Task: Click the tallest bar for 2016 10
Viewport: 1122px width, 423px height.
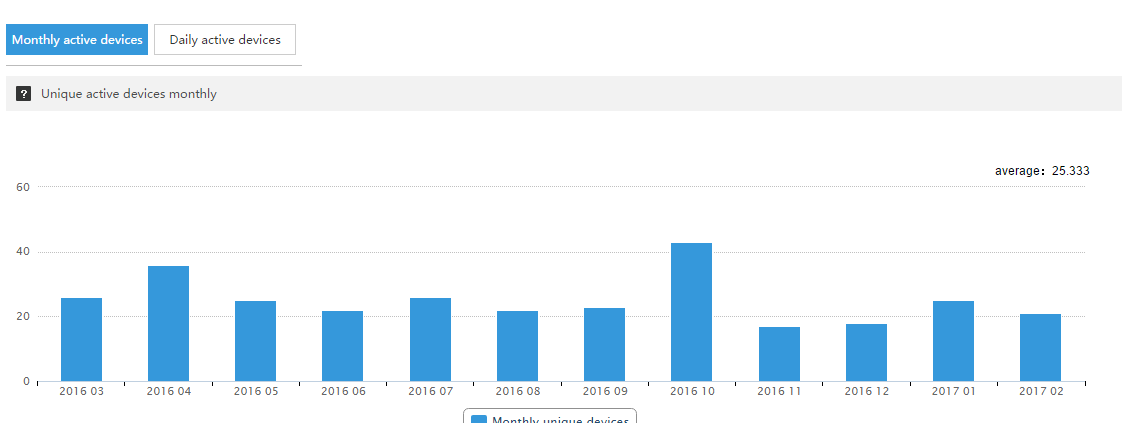Action: pyautogui.click(x=691, y=312)
